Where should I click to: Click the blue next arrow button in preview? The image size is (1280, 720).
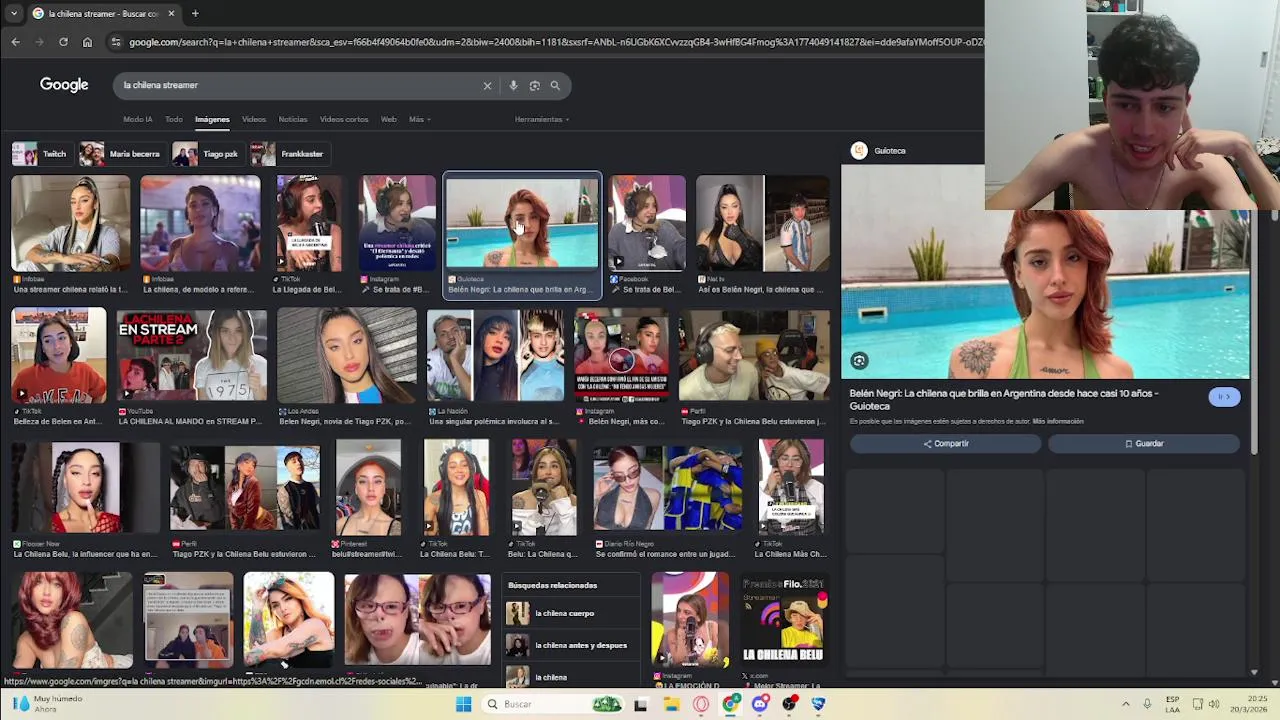(1224, 397)
